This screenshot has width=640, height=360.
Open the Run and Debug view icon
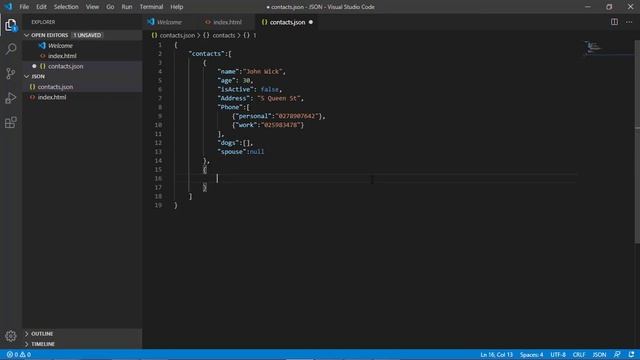(x=11, y=98)
